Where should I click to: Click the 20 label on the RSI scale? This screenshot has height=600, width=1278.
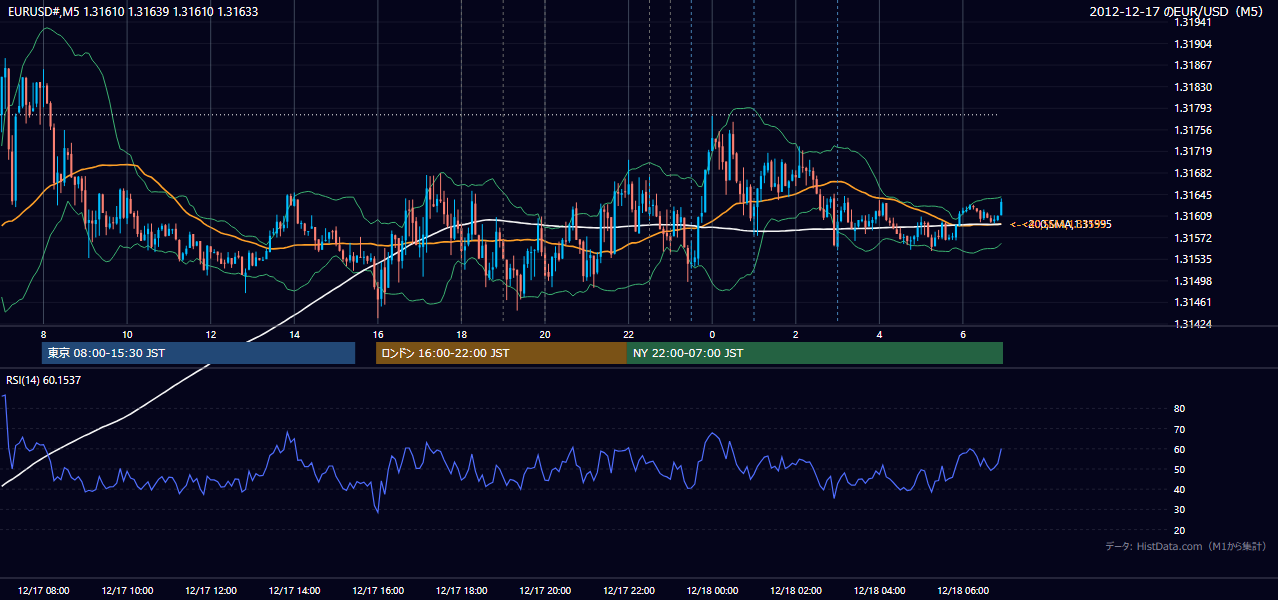point(1179,530)
